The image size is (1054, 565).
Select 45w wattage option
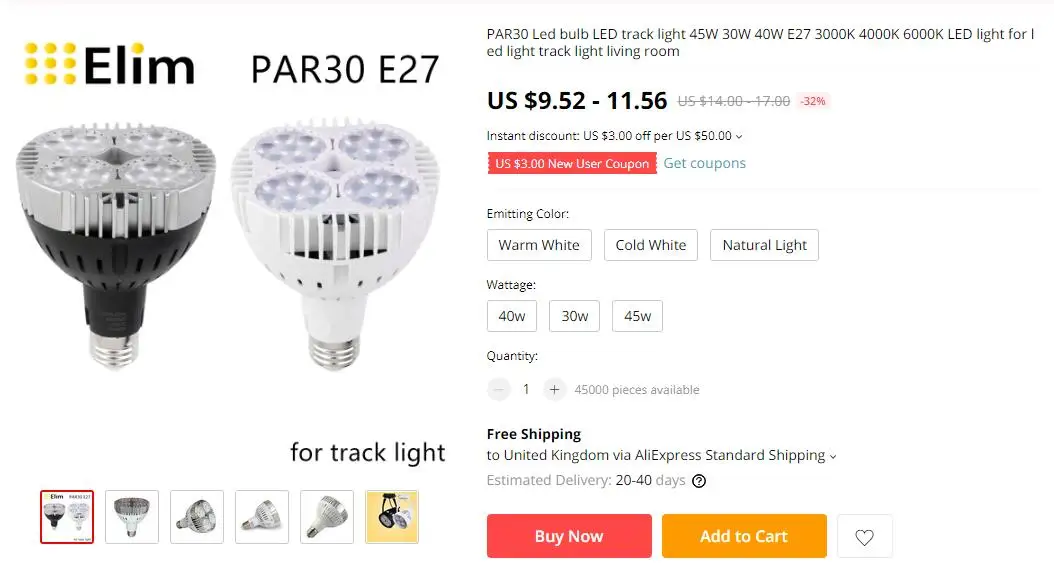tap(637, 316)
